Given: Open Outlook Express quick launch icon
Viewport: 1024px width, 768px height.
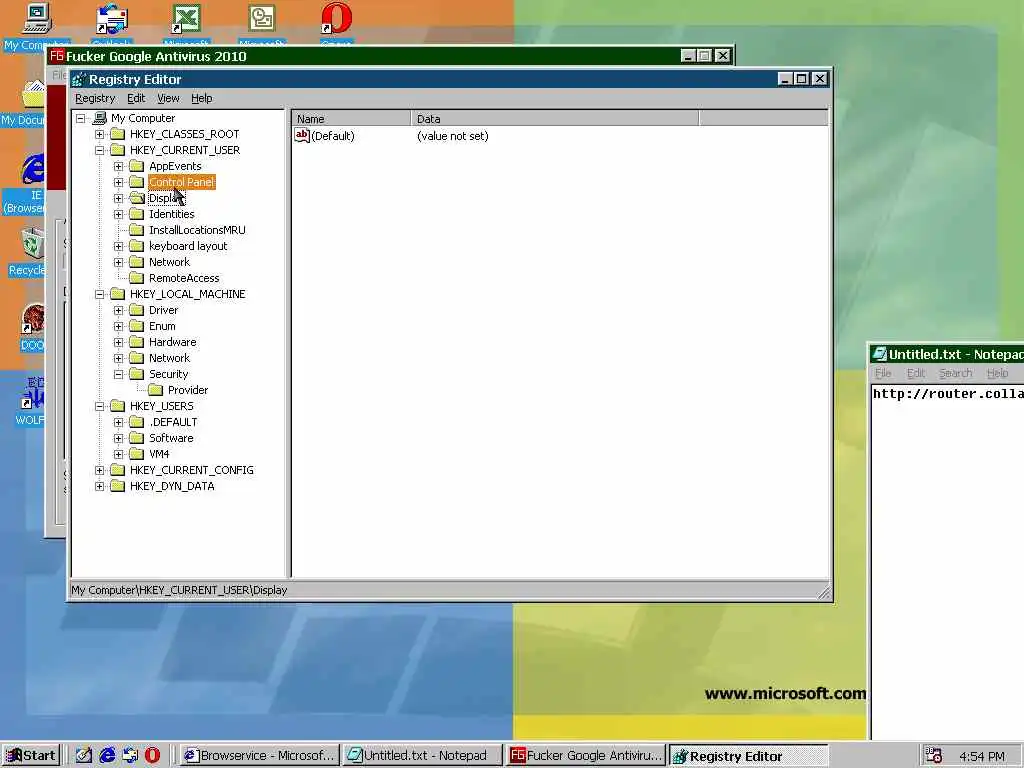Looking at the screenshot, I should point(130,756).
